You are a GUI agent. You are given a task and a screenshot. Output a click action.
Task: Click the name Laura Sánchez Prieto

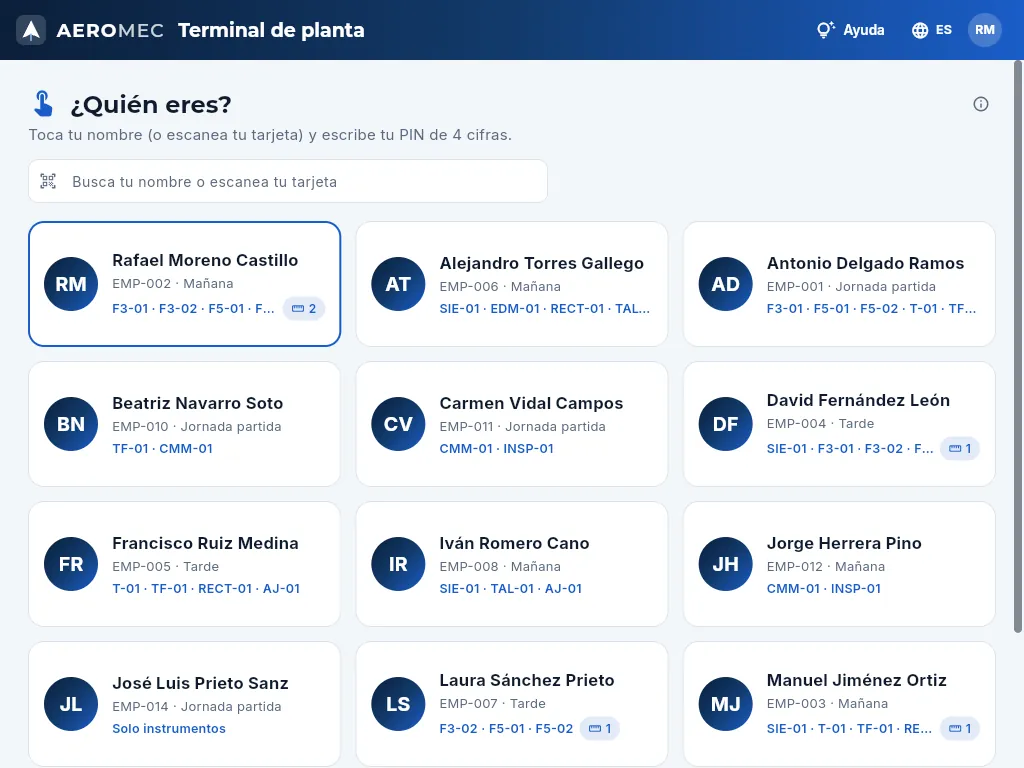[526, 680]
